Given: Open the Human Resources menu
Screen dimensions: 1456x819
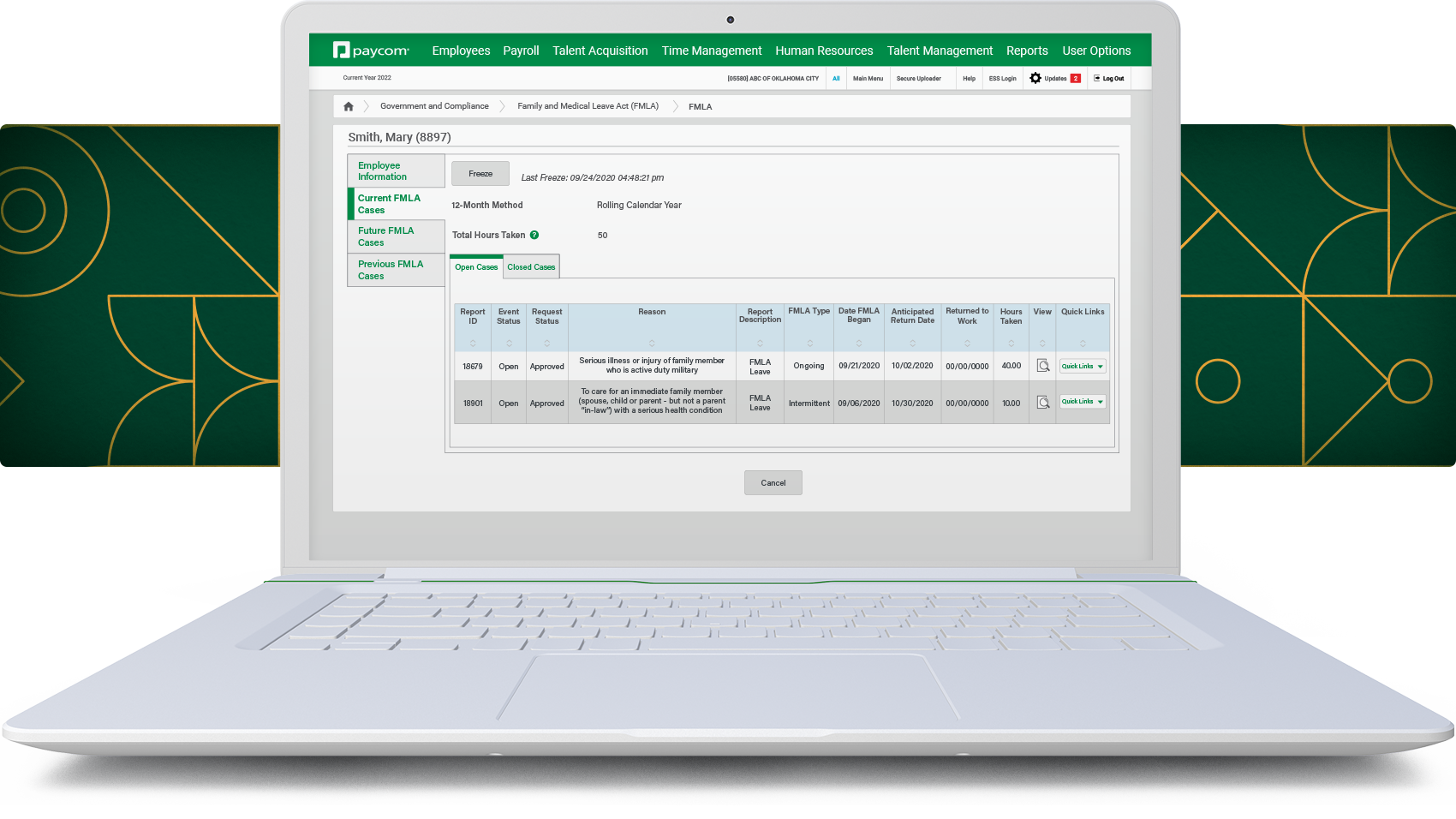Looking at the screenshot, I should (824, 51).
